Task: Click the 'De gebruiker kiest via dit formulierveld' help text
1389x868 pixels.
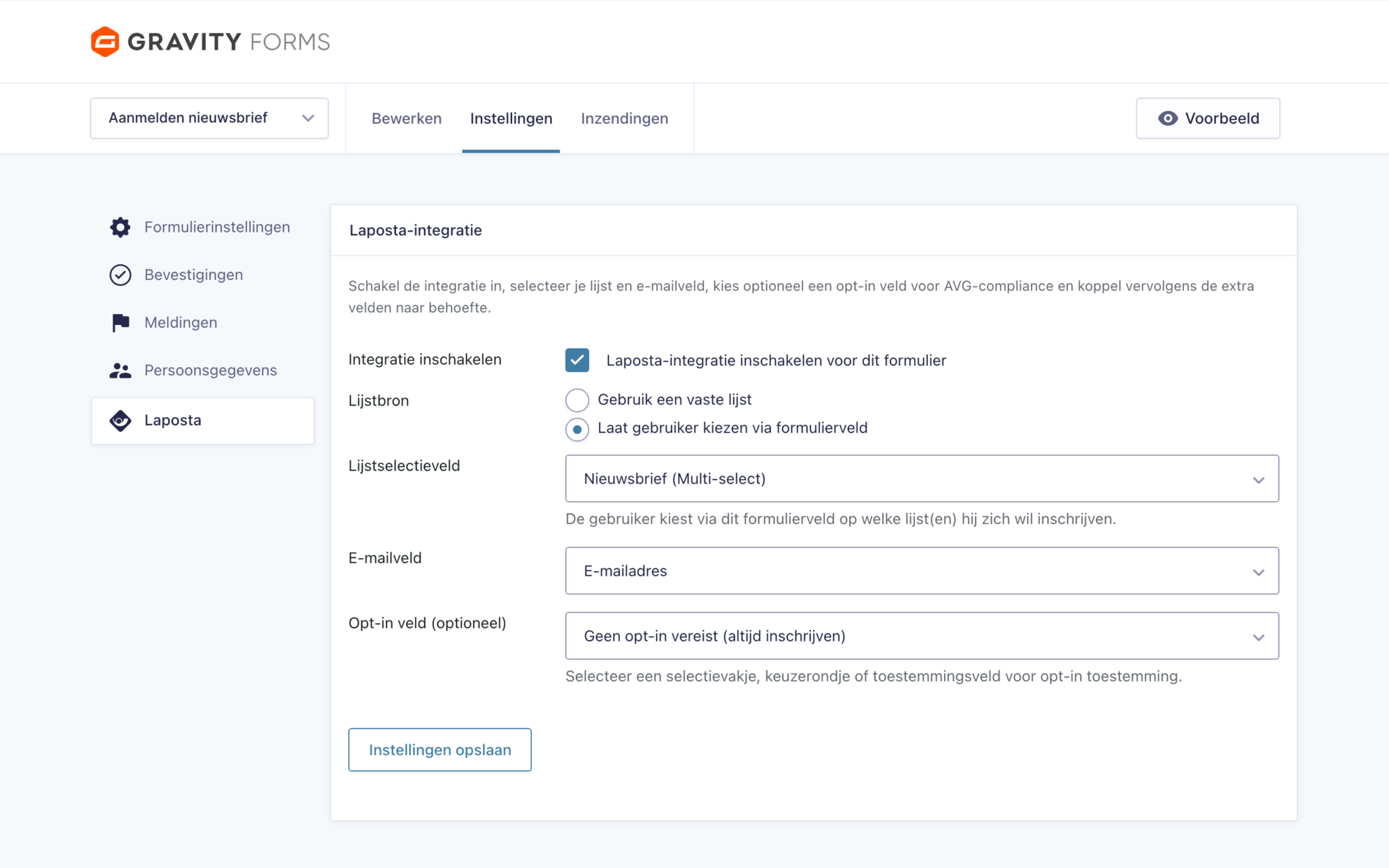Action: 841,519
